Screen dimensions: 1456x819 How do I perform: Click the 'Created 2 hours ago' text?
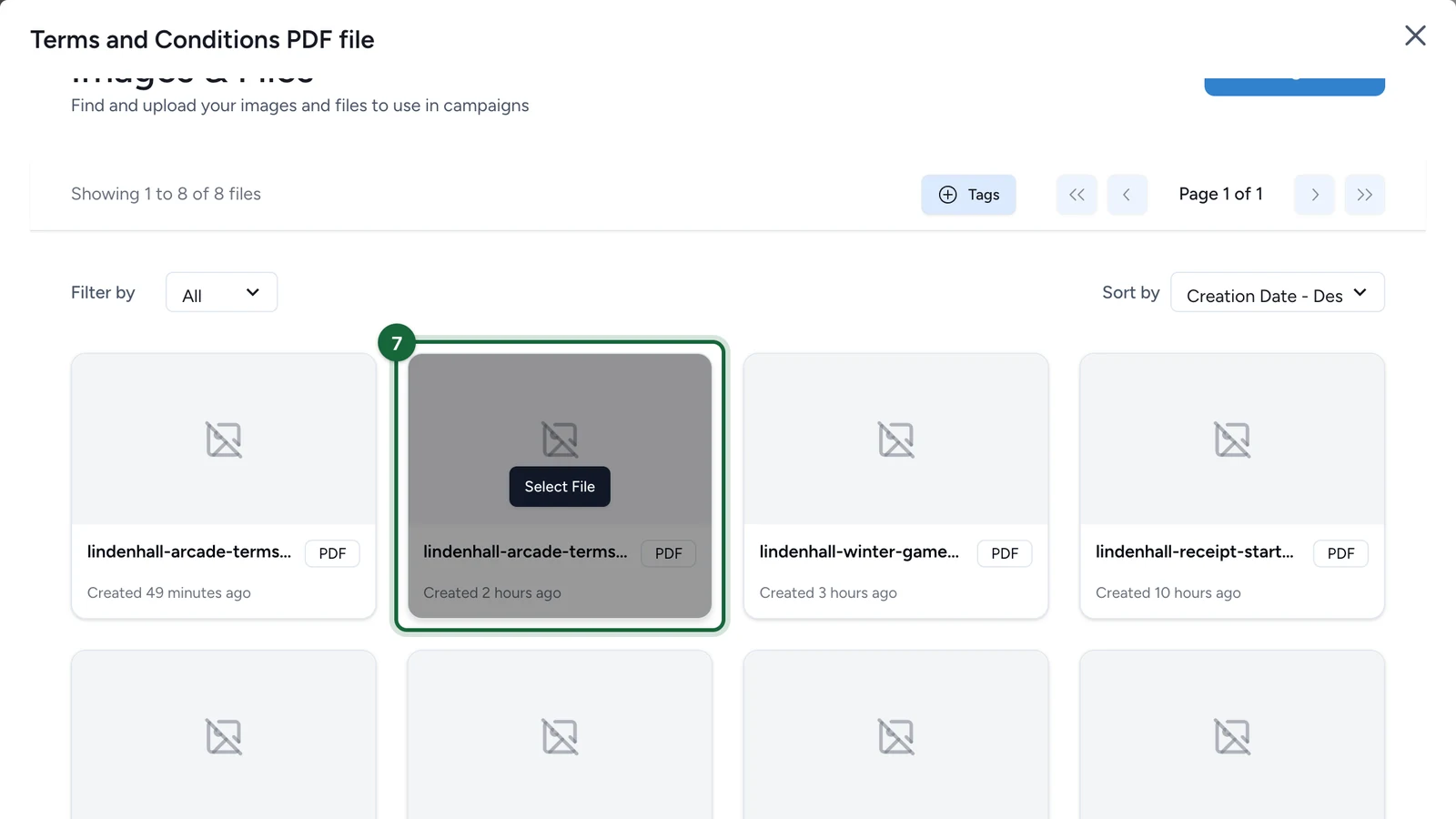click(x=492, y=592)
